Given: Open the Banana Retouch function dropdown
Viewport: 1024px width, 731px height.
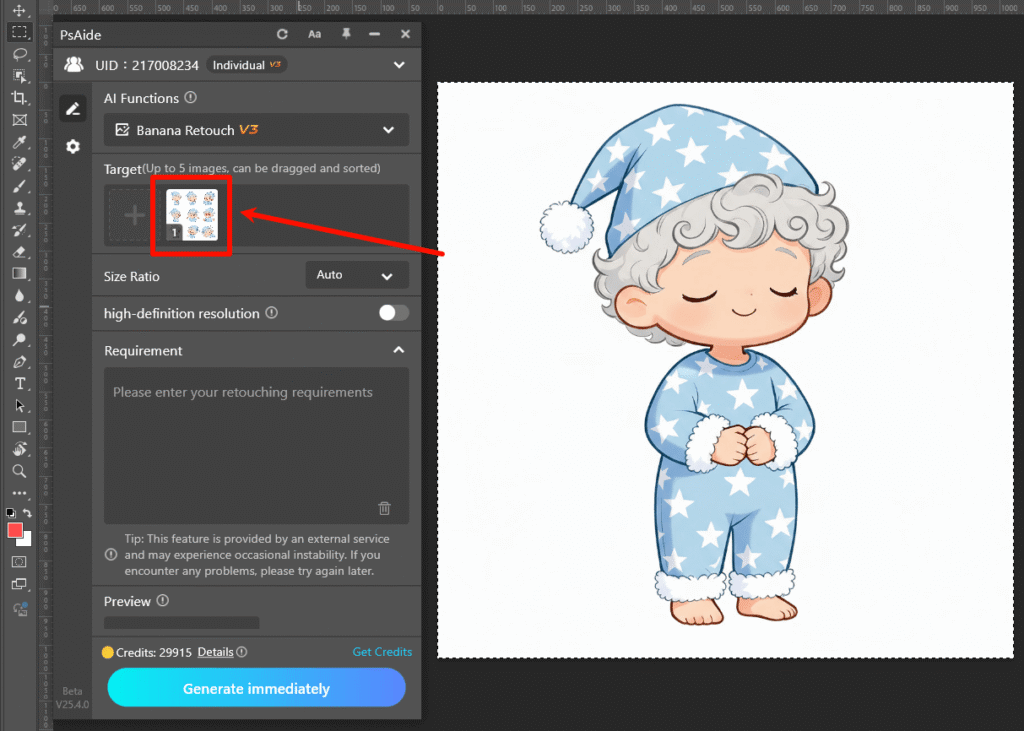Looking at the screenshot, I should click(256, 130).
